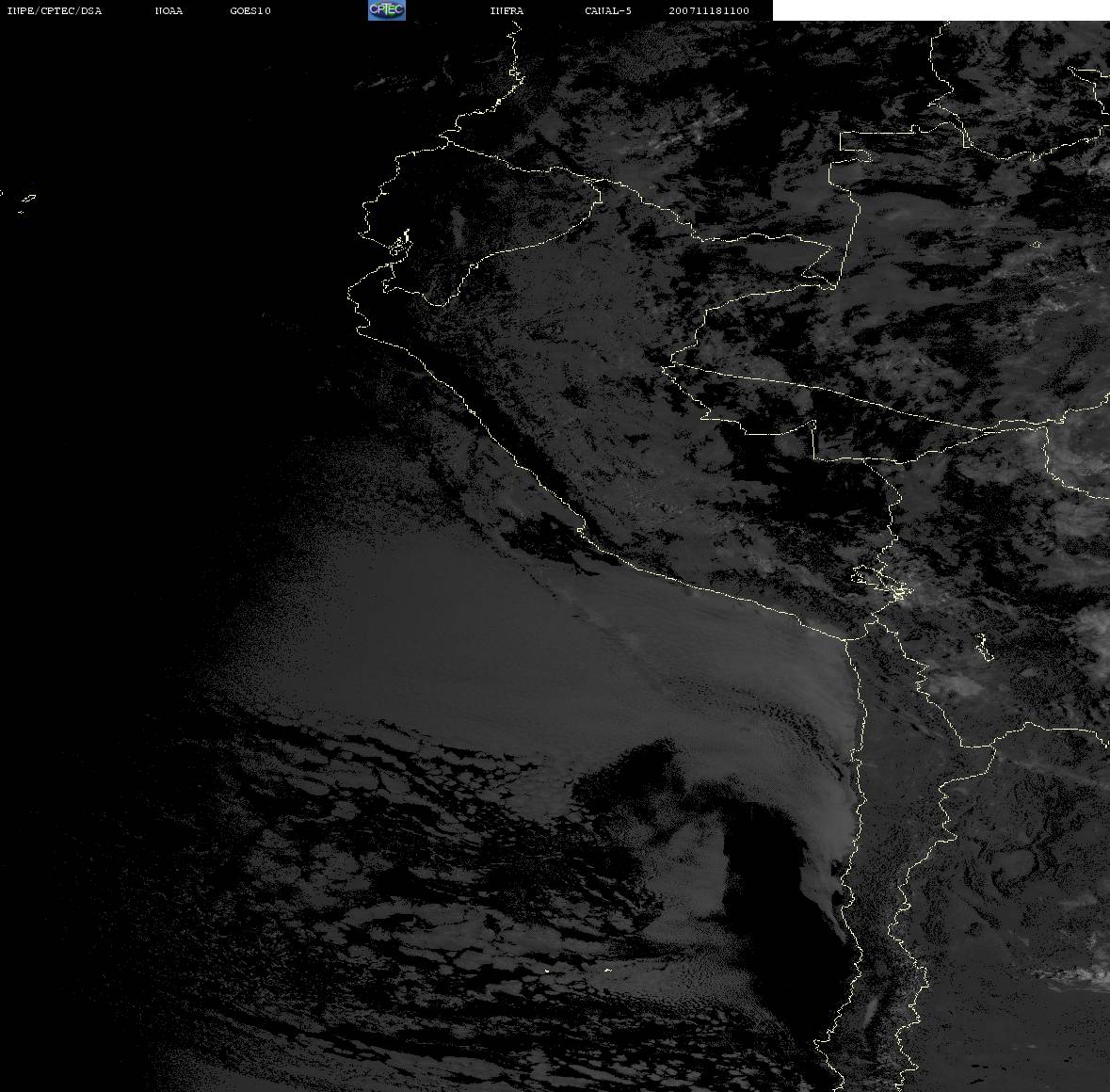Click the 200711181100 timestamp text
The height and width of the screenshot is (1092, 1110).
[x=709, y=10]
